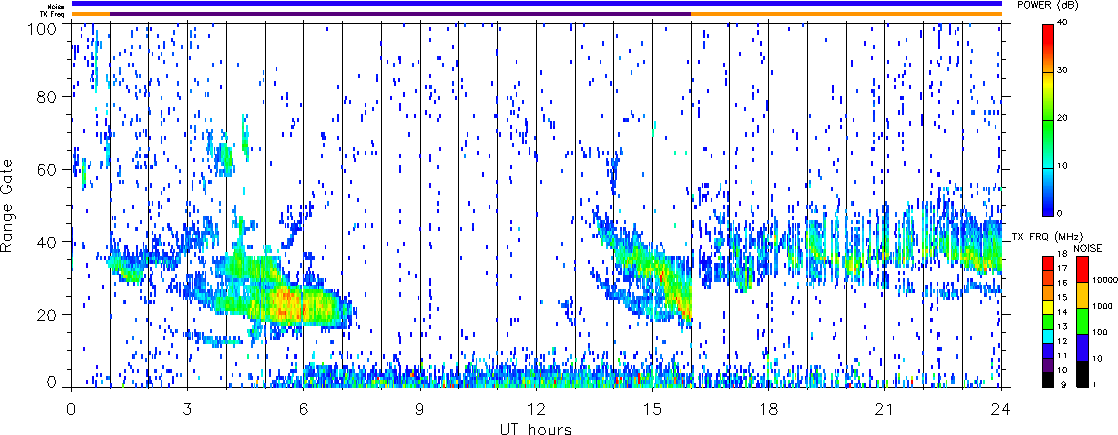Click the '15' label on the TX FRQ legend
Screen dimensions: 1118x435
tap(1062, 297)
